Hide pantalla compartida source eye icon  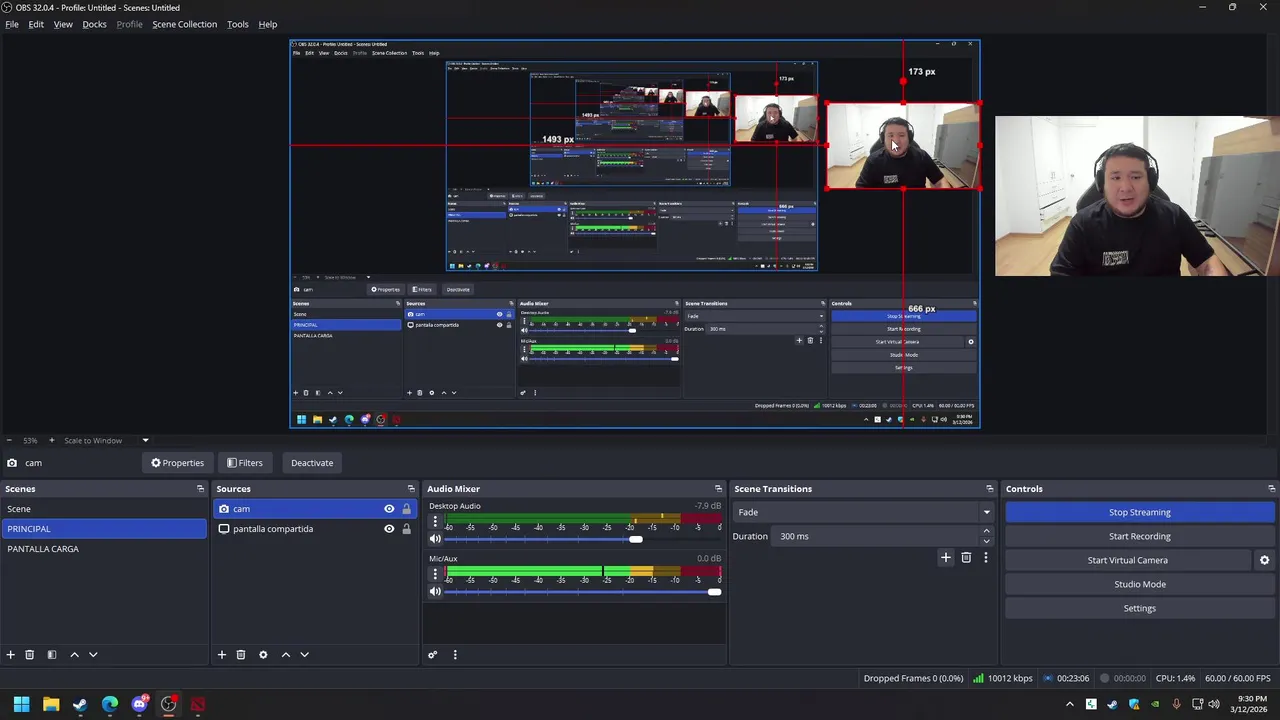click(389, 529)
